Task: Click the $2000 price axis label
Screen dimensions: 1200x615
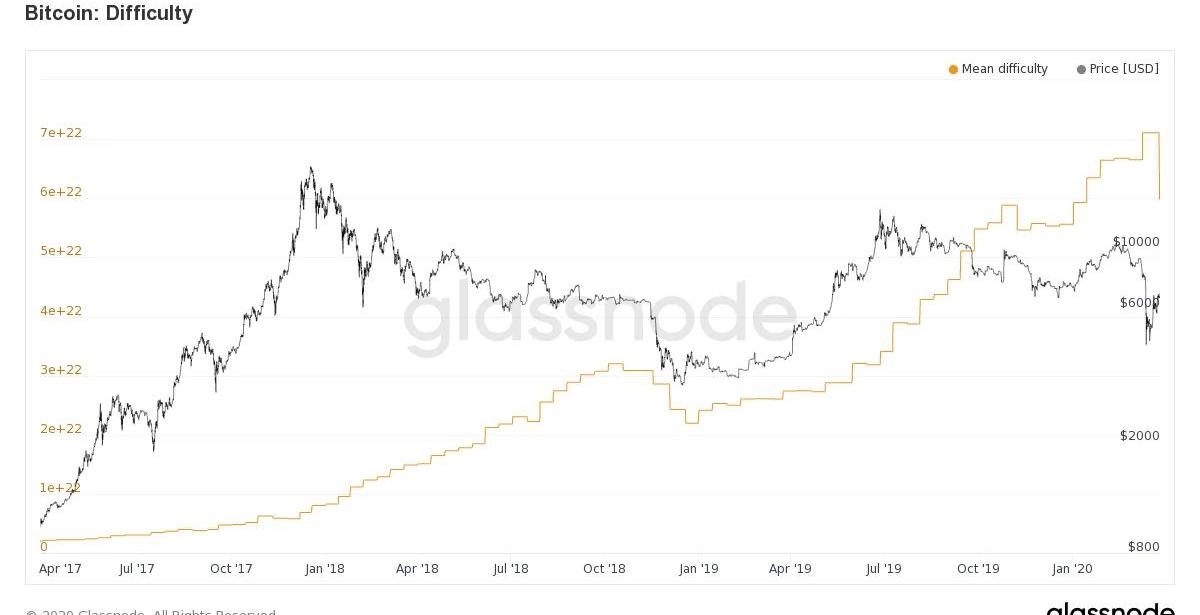Action: (x=1140, y=436)
